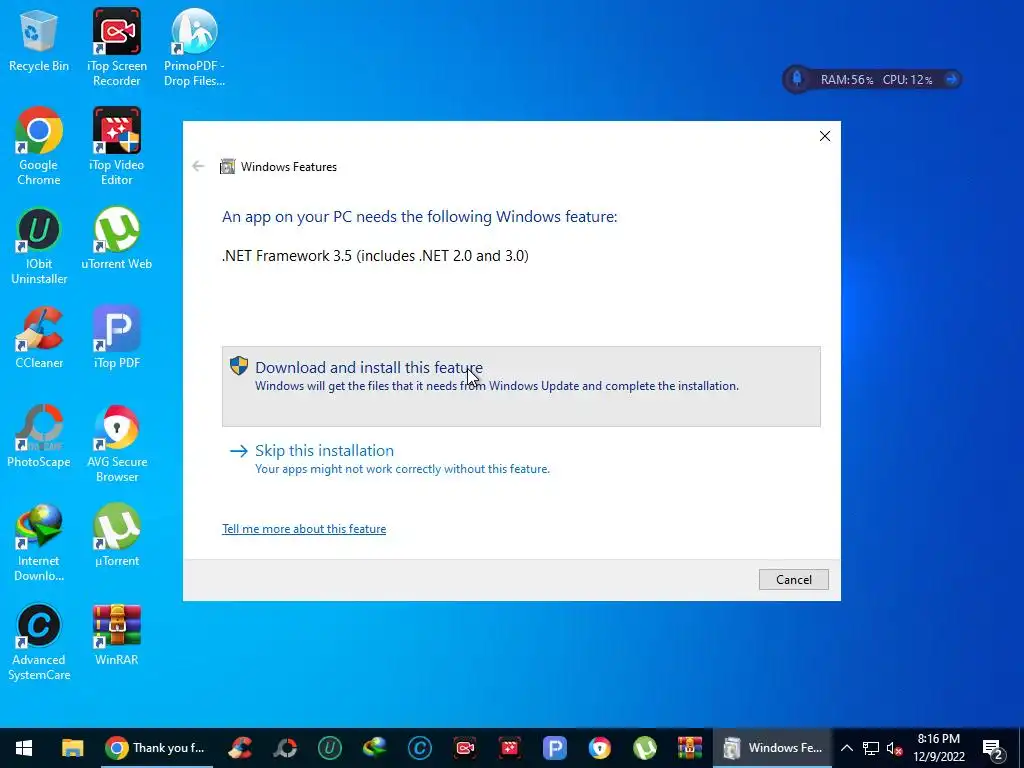The height and width of the screenshot is (768, 1024).
Task: Select the uTorrent Web desktop icon
Action: (x=116, y=238)
